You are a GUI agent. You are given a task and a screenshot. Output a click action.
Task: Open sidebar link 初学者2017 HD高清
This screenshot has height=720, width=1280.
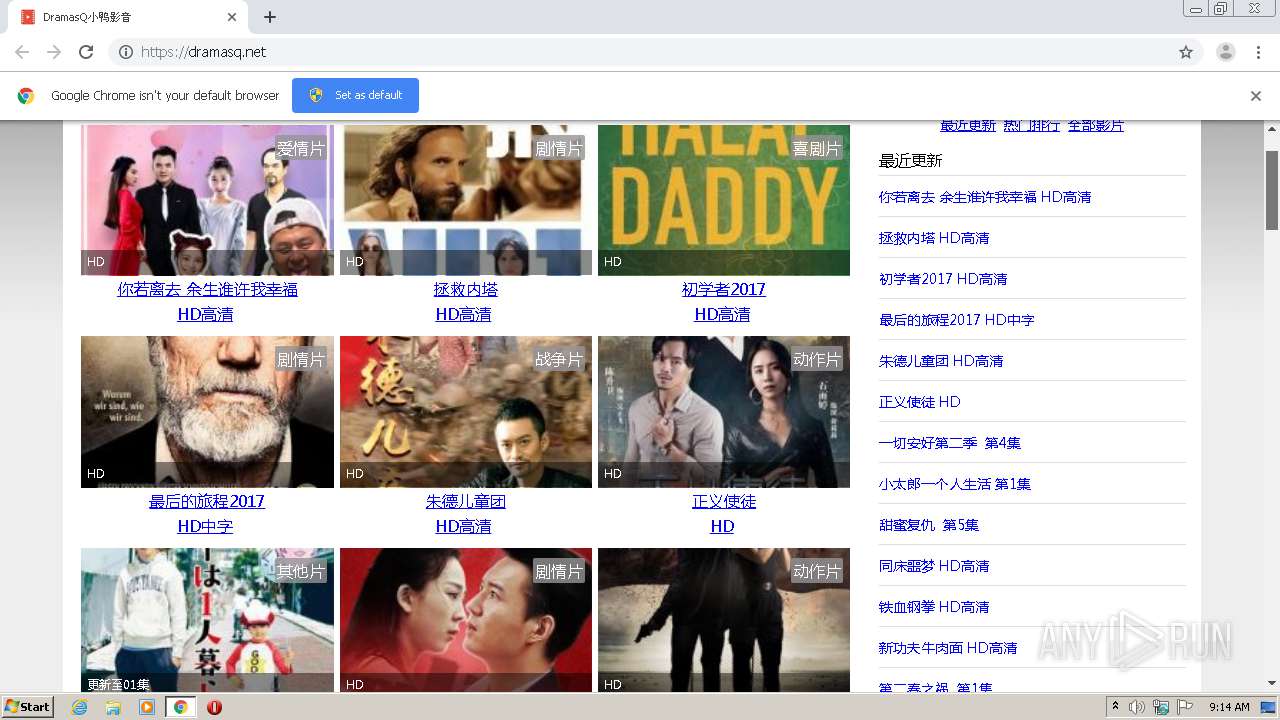[x=943, y=279]
